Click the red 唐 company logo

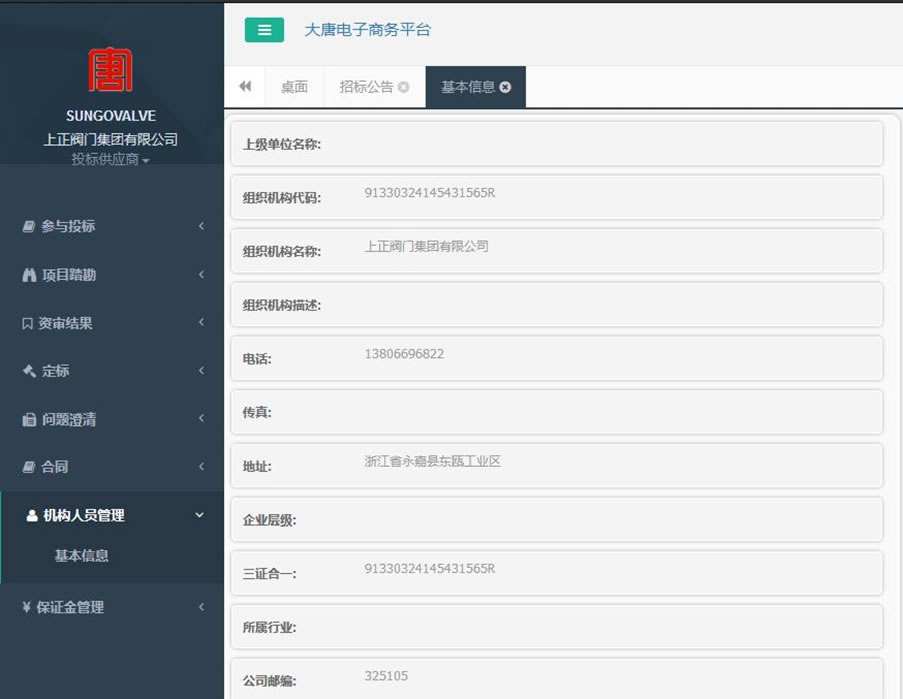pos(111,70)
